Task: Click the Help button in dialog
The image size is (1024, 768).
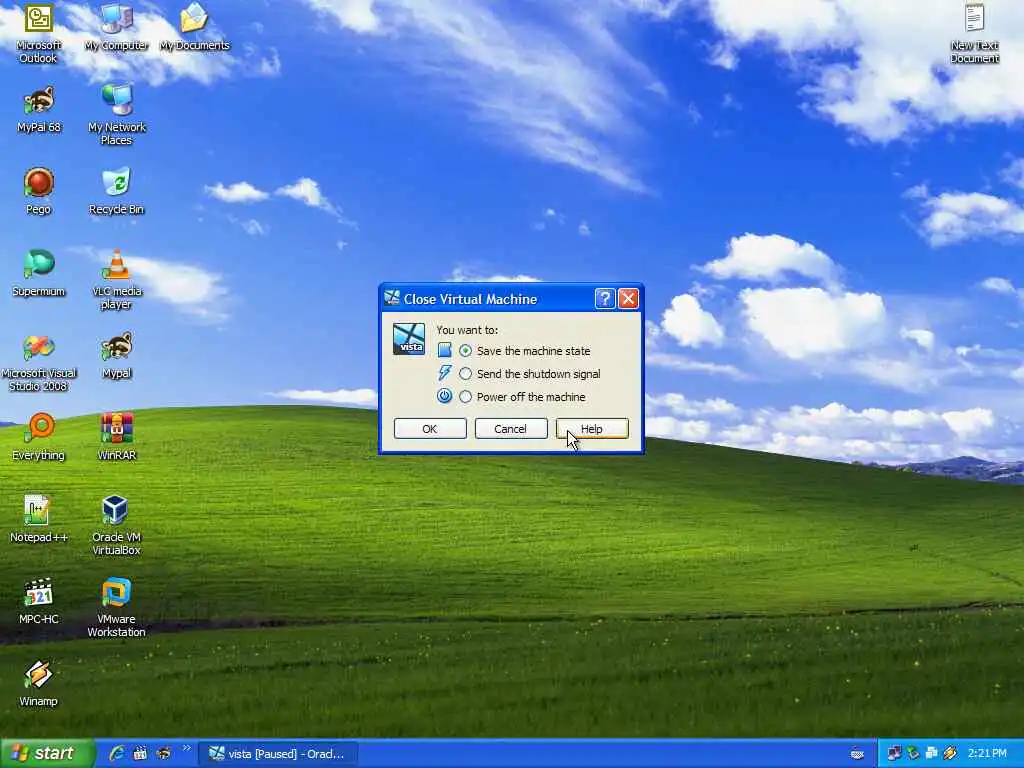Action: coord(592,428)
